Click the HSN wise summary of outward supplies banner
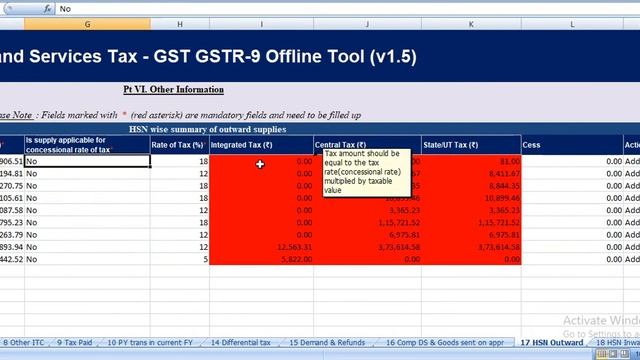Screen dimensions: 640x360 [207, 129]
